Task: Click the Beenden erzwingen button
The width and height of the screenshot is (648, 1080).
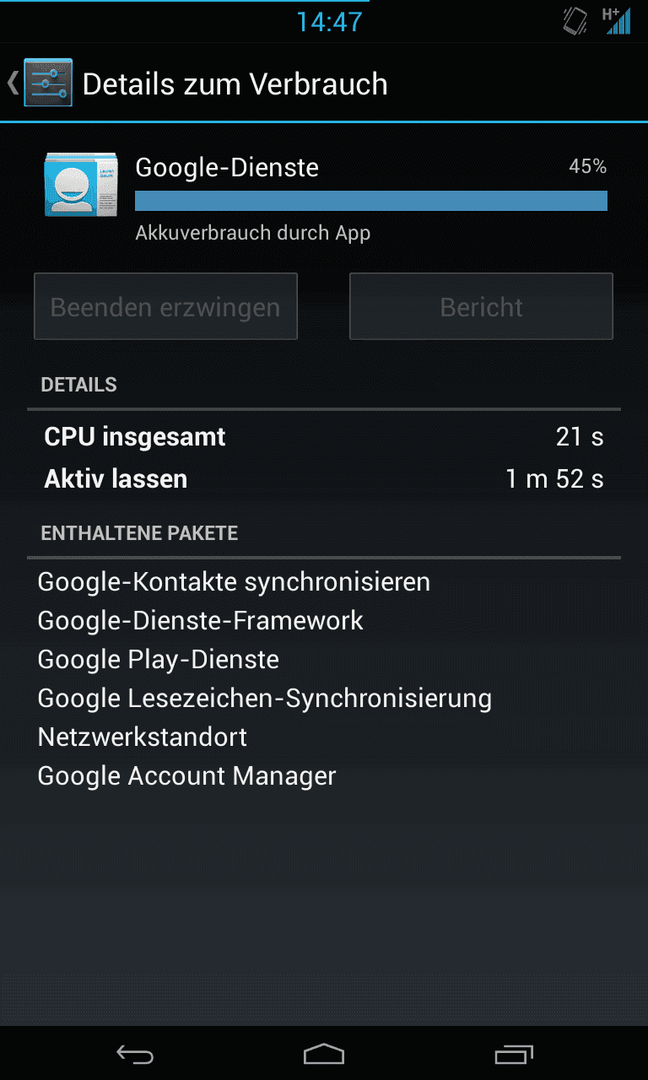Action: pyautogui.click(x=165, y=307)
